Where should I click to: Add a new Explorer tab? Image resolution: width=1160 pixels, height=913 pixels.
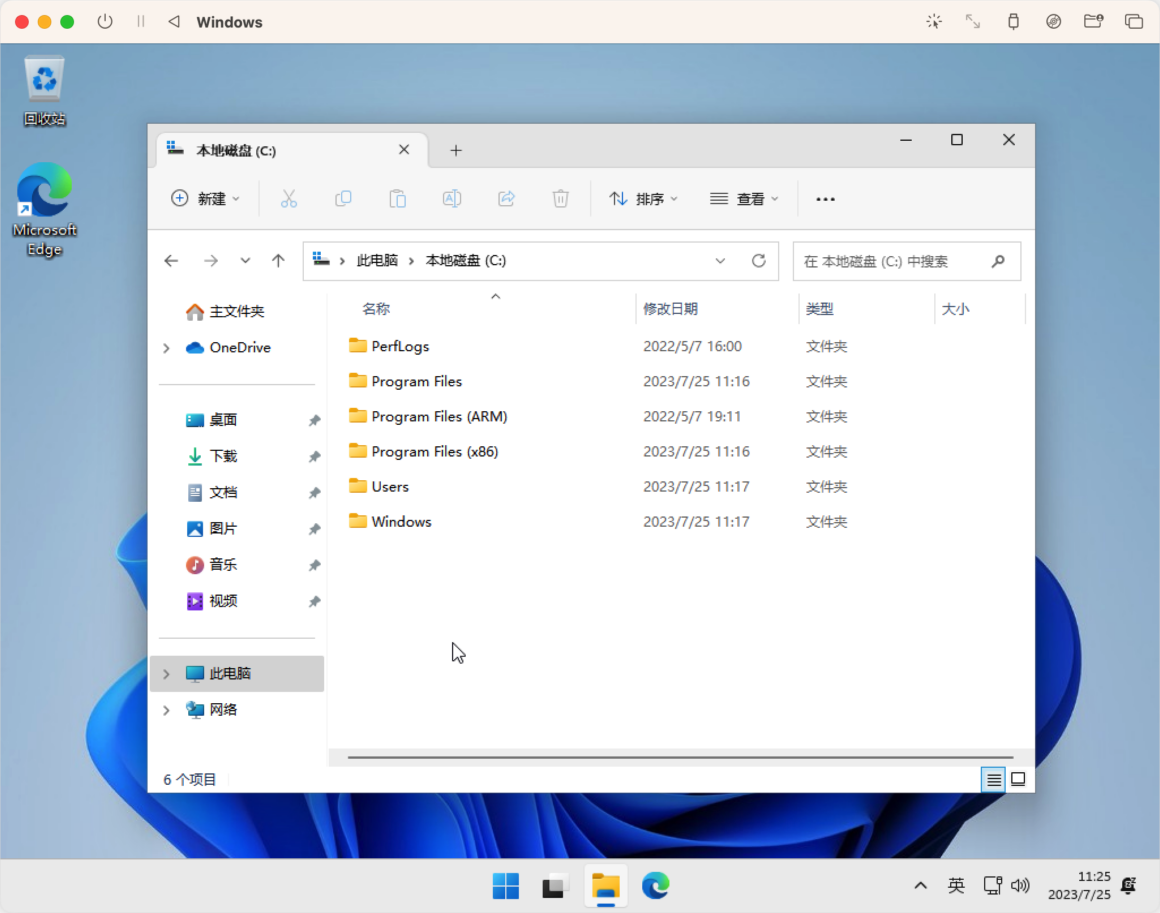(456, 151)
